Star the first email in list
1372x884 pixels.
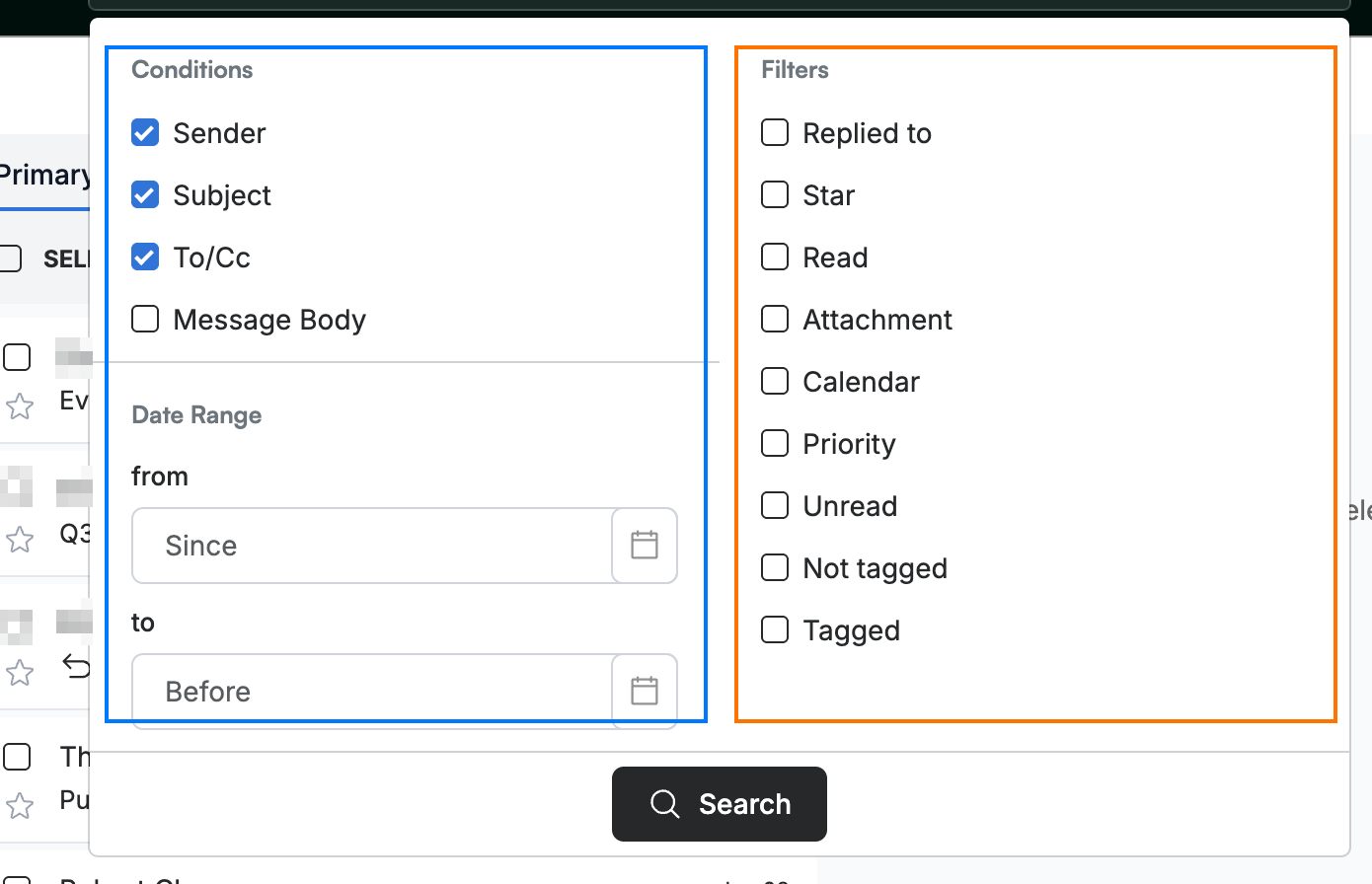click(x=20, y=406)
